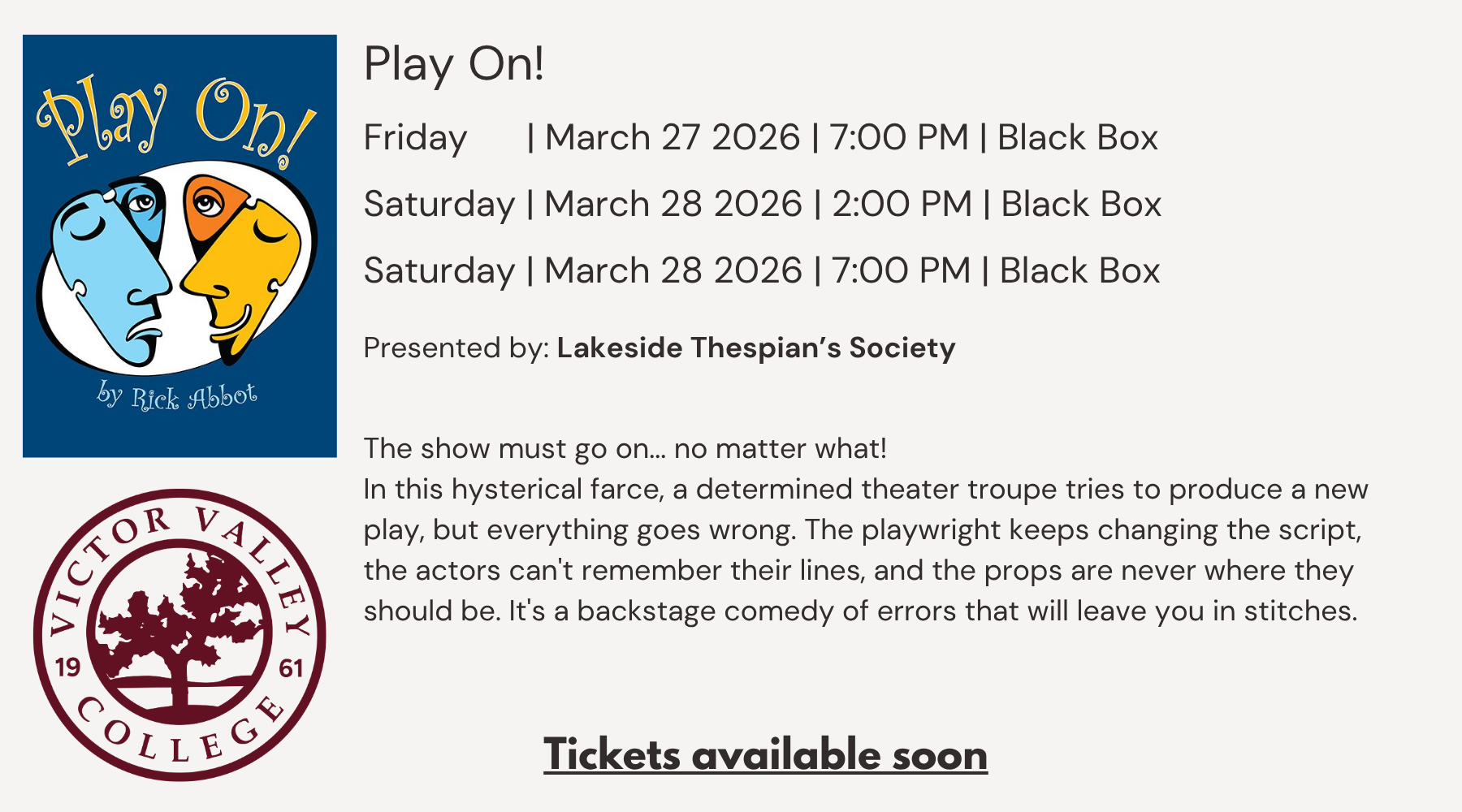Viewport: 1462px width, 812px height.
Task: Select the Play On! heading text
Action: click(x=453, y=63)
